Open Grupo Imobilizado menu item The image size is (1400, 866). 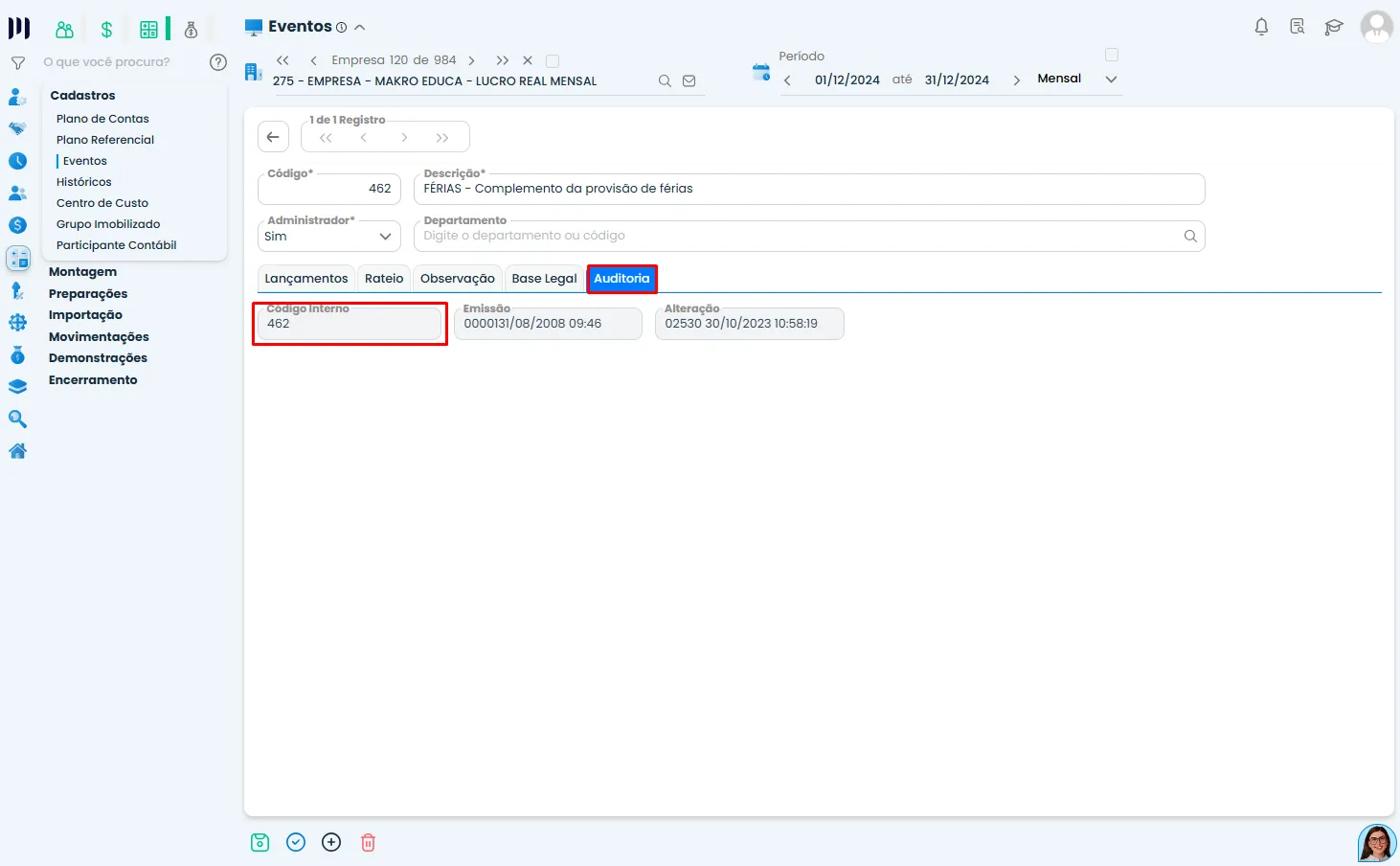108,224
